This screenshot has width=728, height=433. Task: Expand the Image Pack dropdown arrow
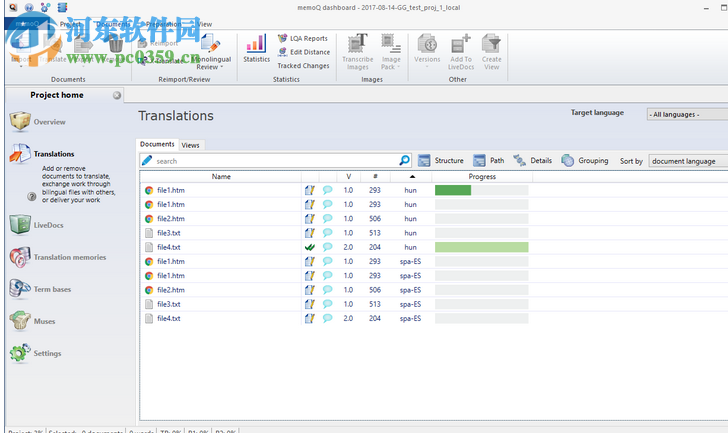(x=398, y=67)
